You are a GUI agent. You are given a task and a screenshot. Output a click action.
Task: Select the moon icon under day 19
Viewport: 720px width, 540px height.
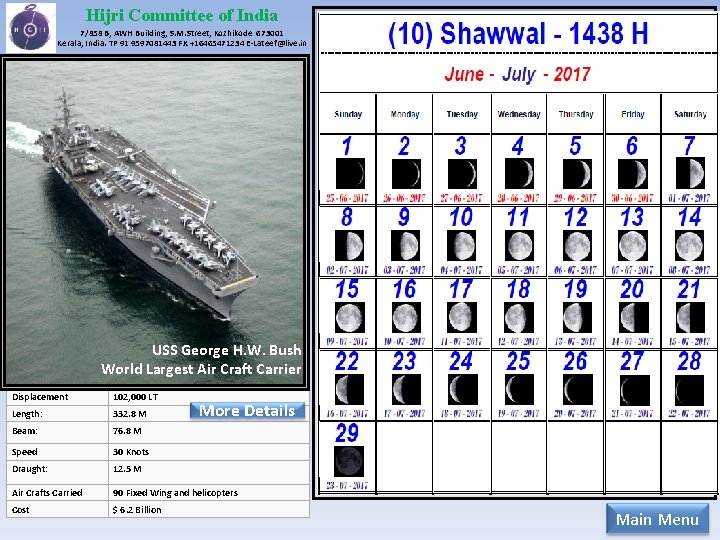tap(577, 317)
